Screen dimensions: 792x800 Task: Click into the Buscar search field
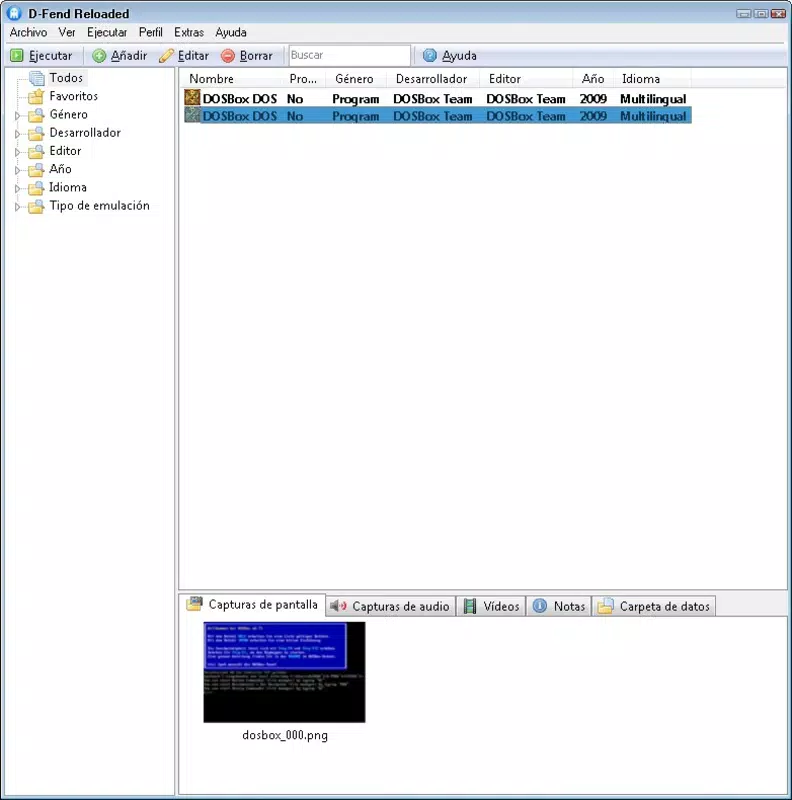pyautogui.click(x=350, y=55)
